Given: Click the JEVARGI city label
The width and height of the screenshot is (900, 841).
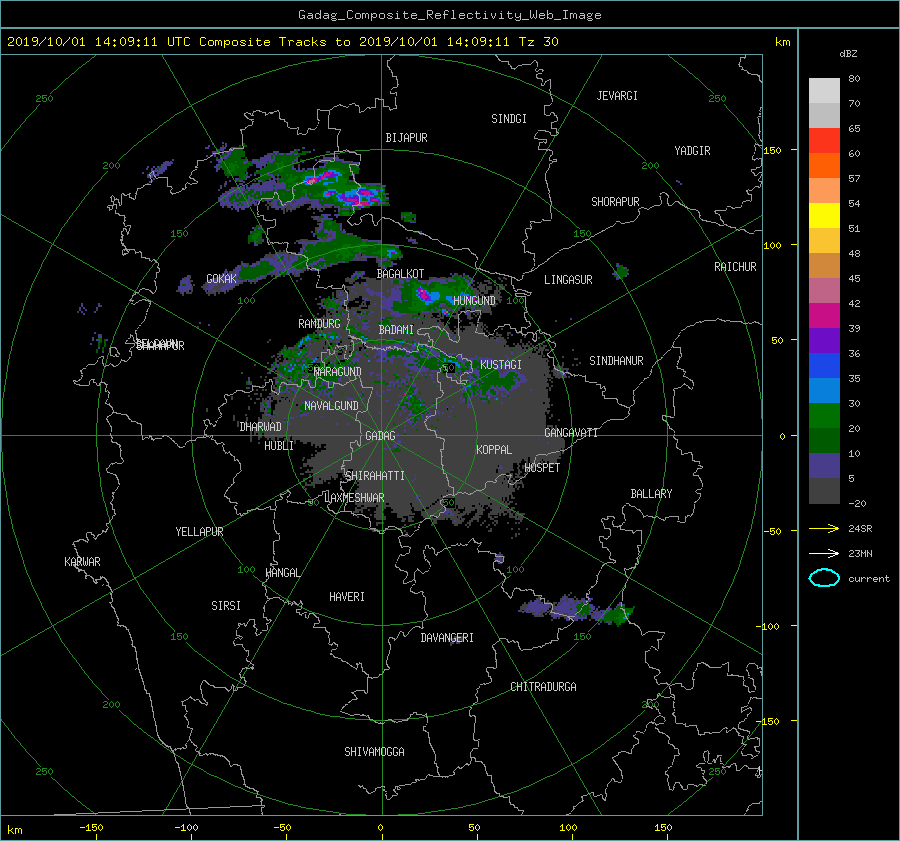Looking at the screenshot, I should coord(617,96).
